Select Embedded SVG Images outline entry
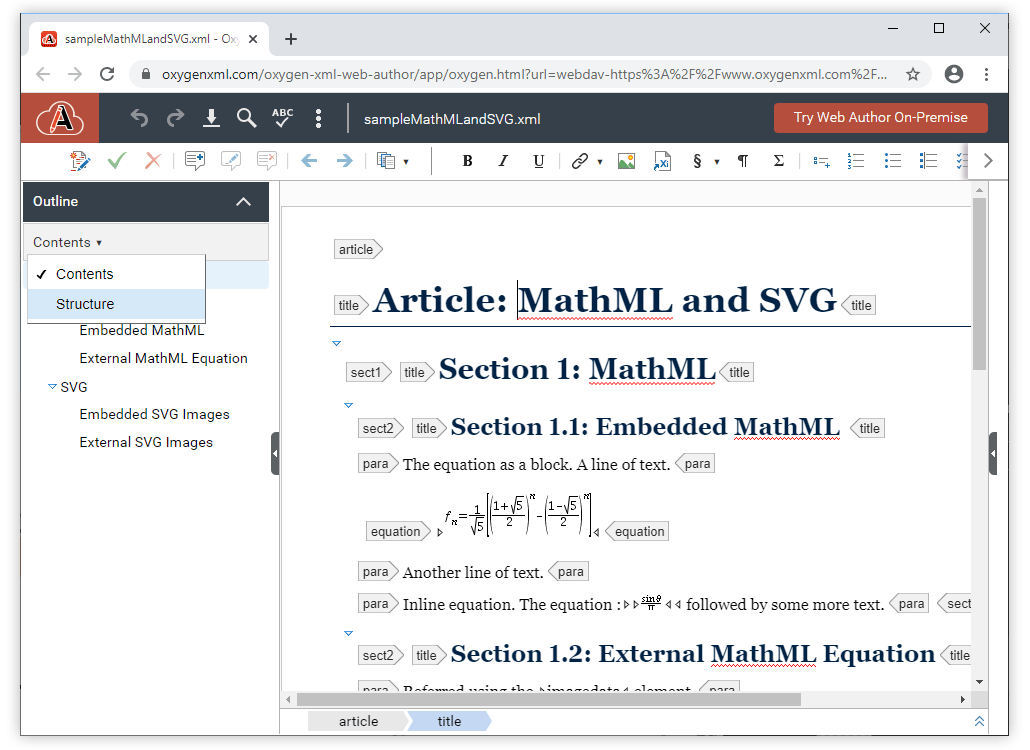The image size is (1030, 750). click(154, 414)
